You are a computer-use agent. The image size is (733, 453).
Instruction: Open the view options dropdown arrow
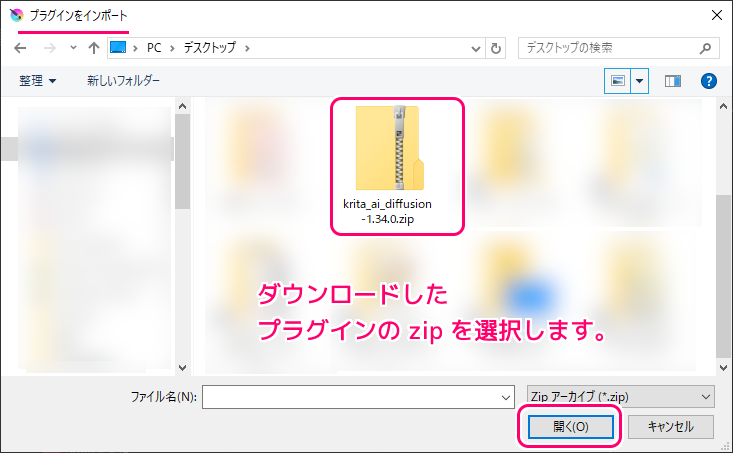[640, 81]
